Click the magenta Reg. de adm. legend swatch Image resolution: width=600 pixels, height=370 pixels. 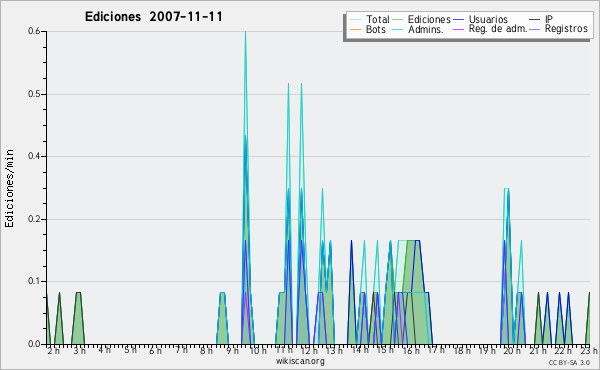click(x=458, y=29)
